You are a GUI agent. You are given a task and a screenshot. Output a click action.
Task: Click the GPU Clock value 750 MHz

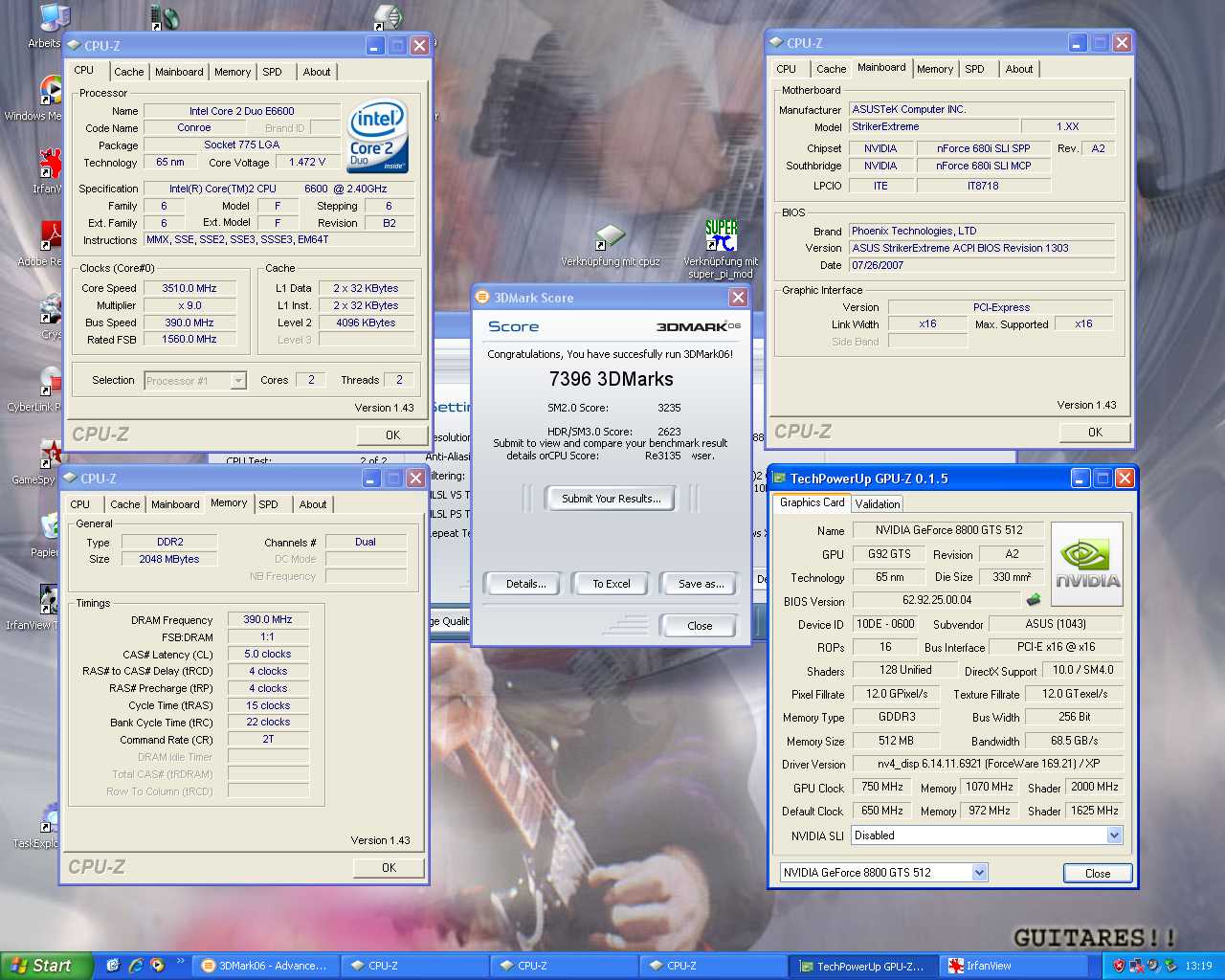[x=882, y=787]
